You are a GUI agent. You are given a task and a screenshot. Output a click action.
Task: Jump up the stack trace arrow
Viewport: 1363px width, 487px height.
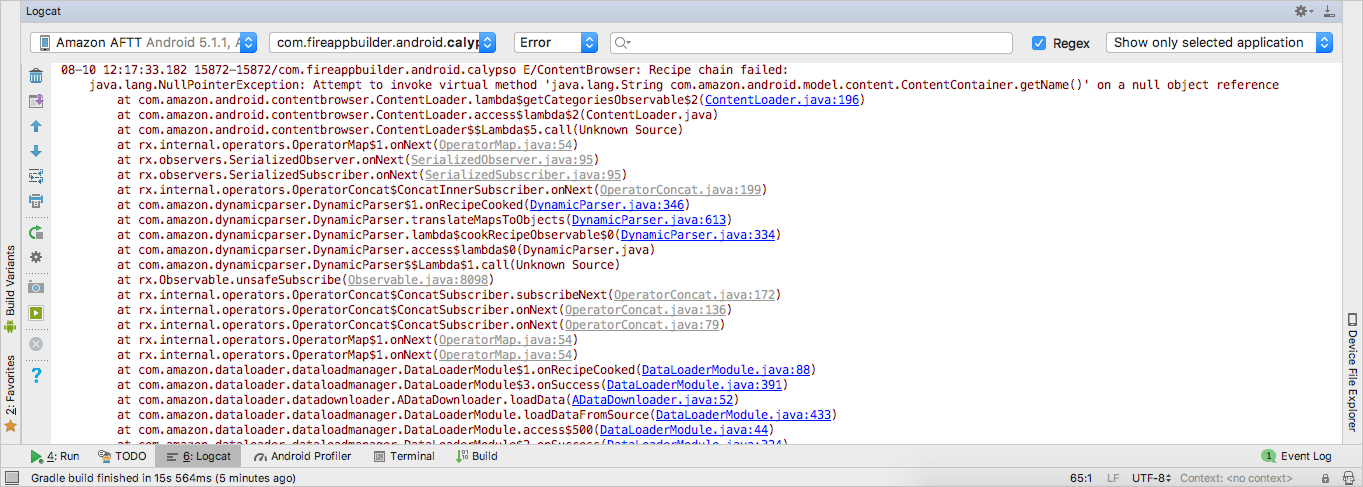point(36,127)
